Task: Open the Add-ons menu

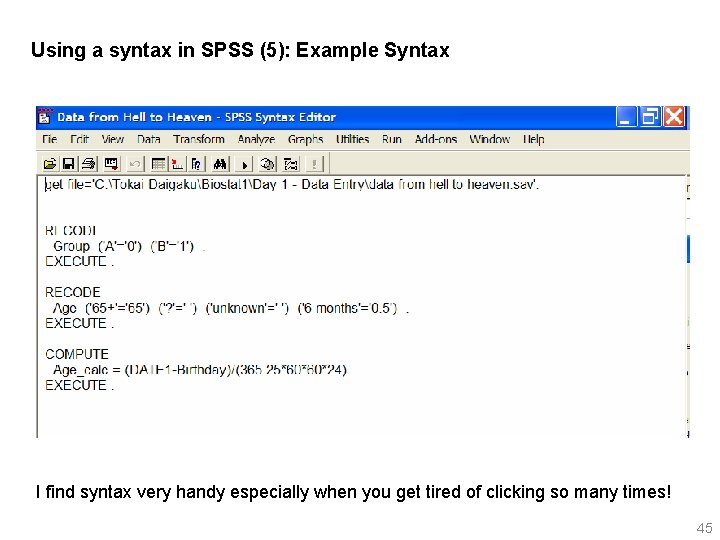Action: pos(436,139)
